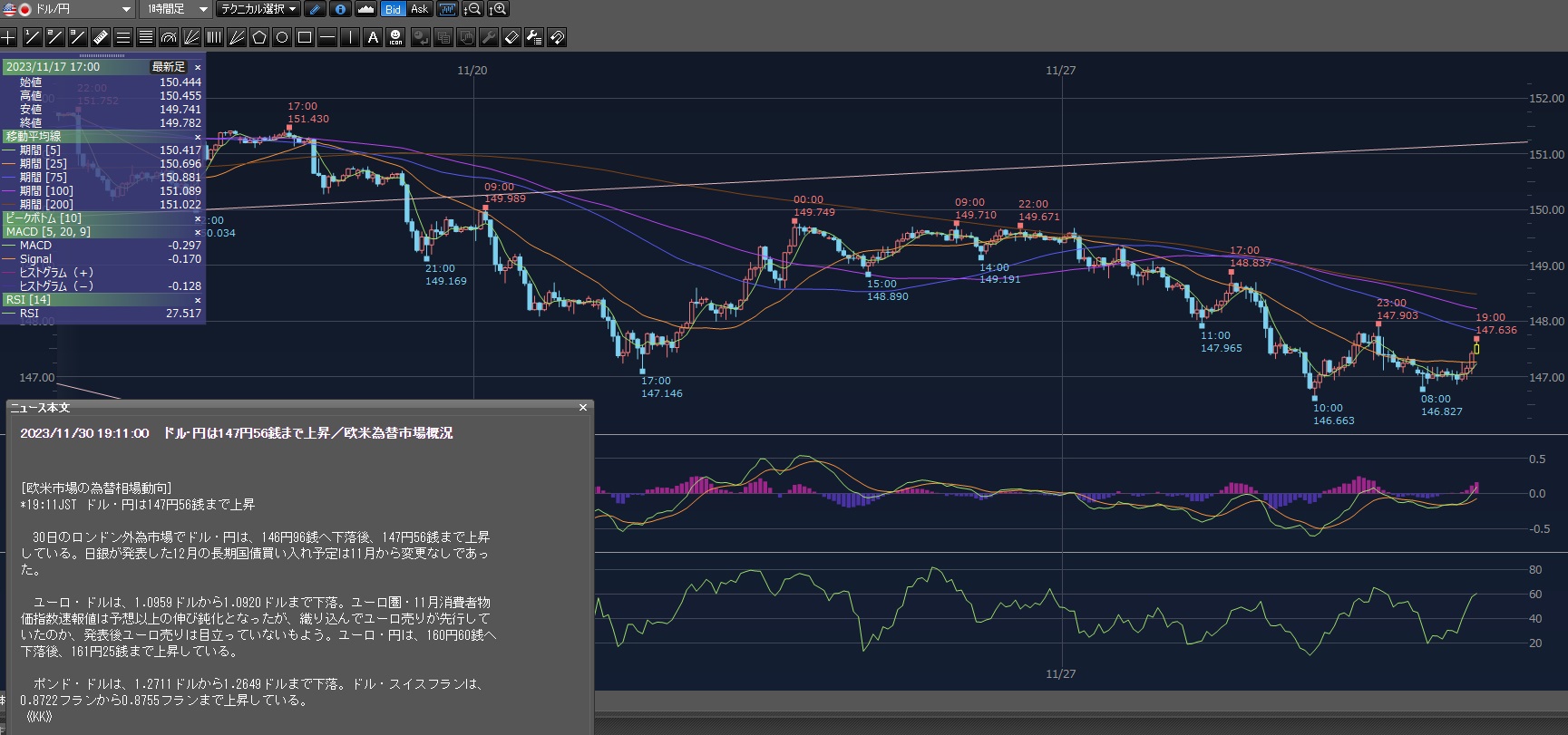Select the crosshair cursor tool

8,37
